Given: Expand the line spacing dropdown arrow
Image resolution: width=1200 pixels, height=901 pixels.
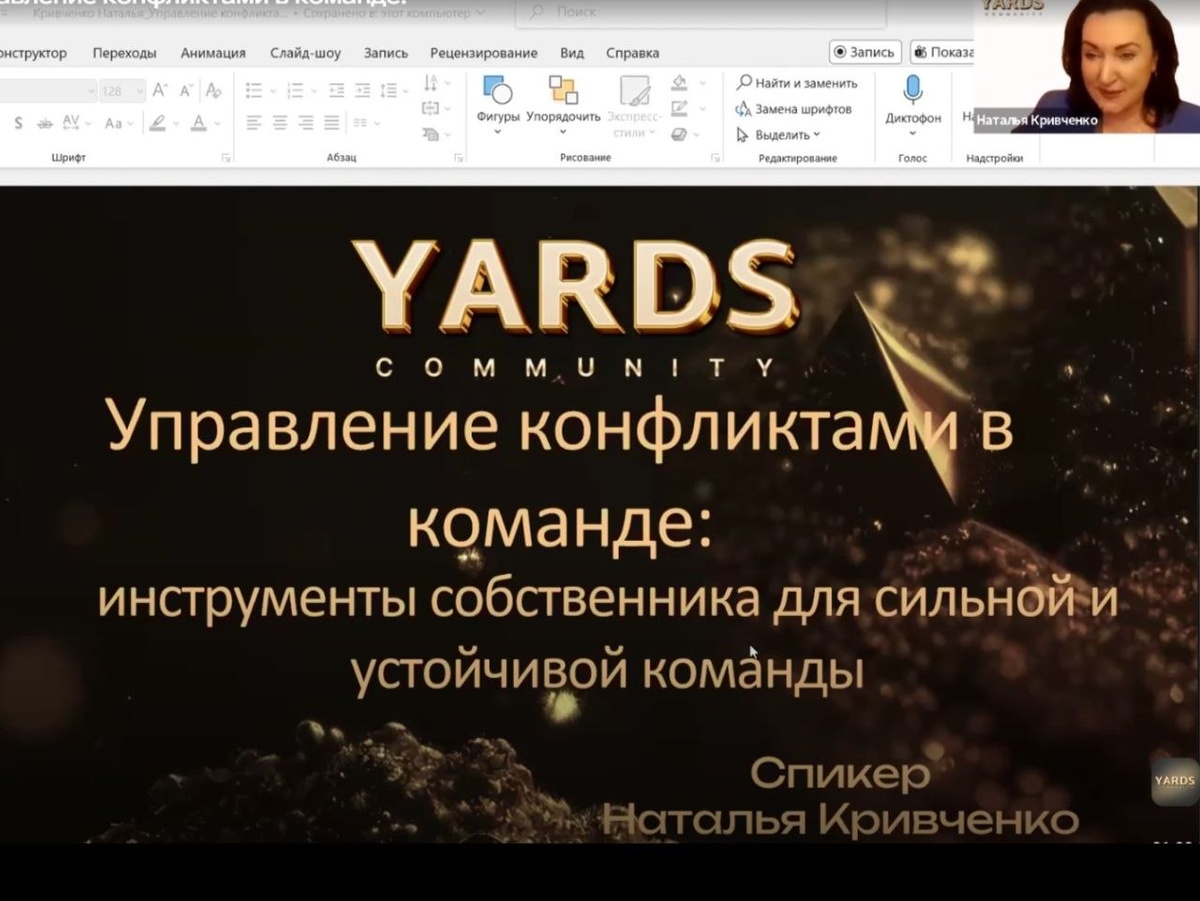Looking at the screenshot, I should click(405, 91).
